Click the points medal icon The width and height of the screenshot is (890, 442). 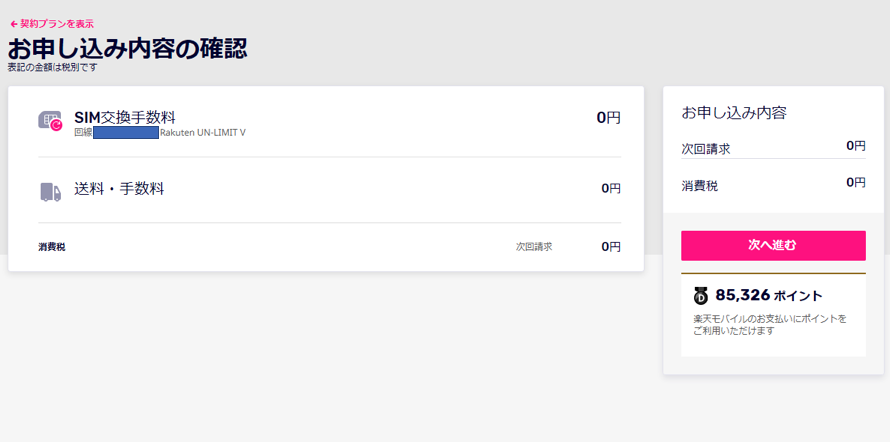pyautogui.click(x=701, y=296)
